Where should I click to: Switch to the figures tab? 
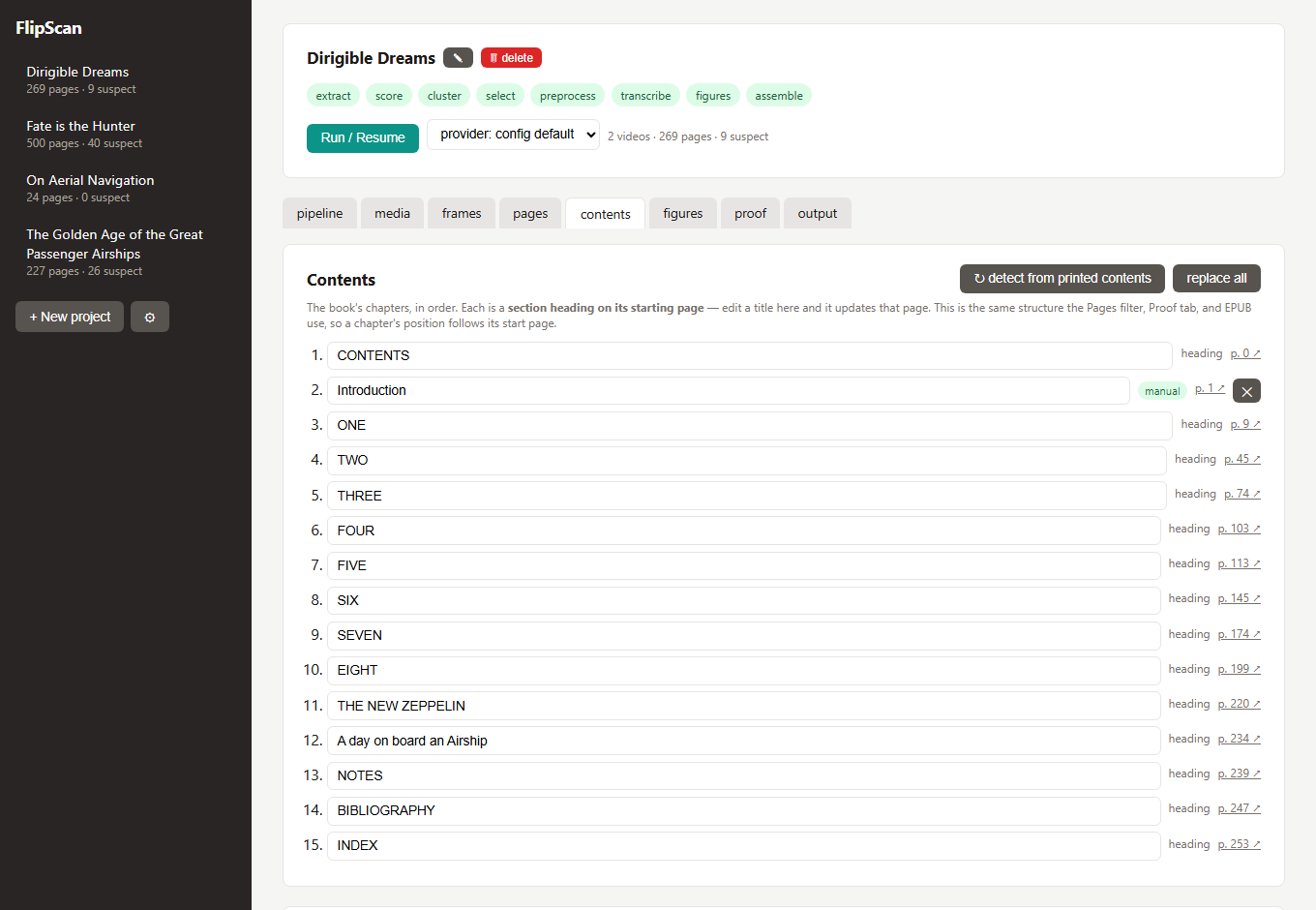[683, 213]
